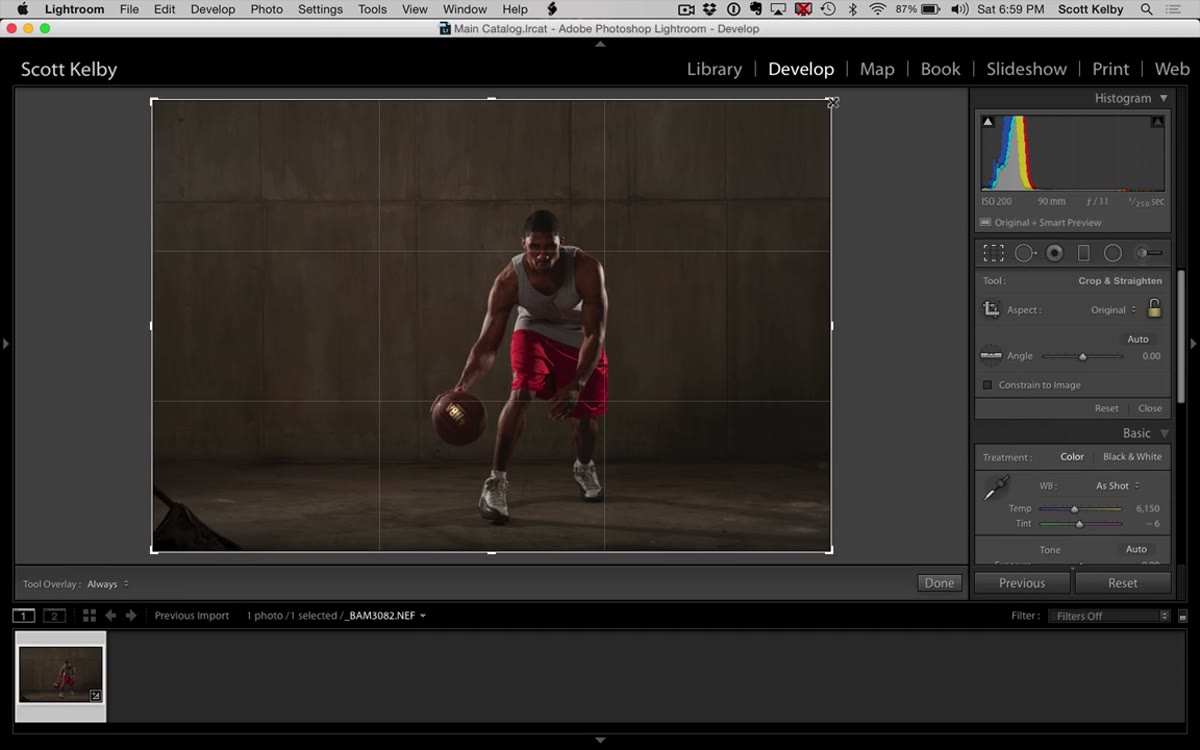
Task: Click the Temp value 6,150 field
Action: (x=1148, y=509)
